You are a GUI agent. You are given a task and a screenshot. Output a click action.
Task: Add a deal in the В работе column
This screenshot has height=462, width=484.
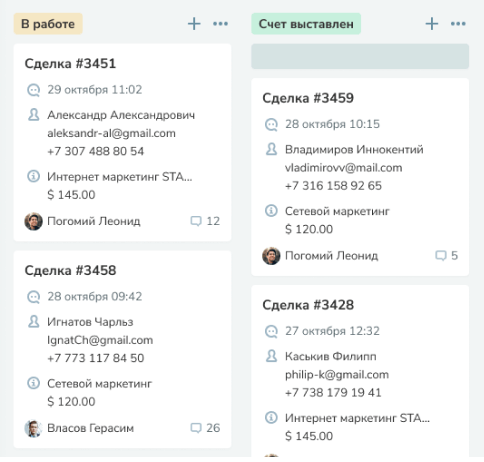click(x=194, y=24)
